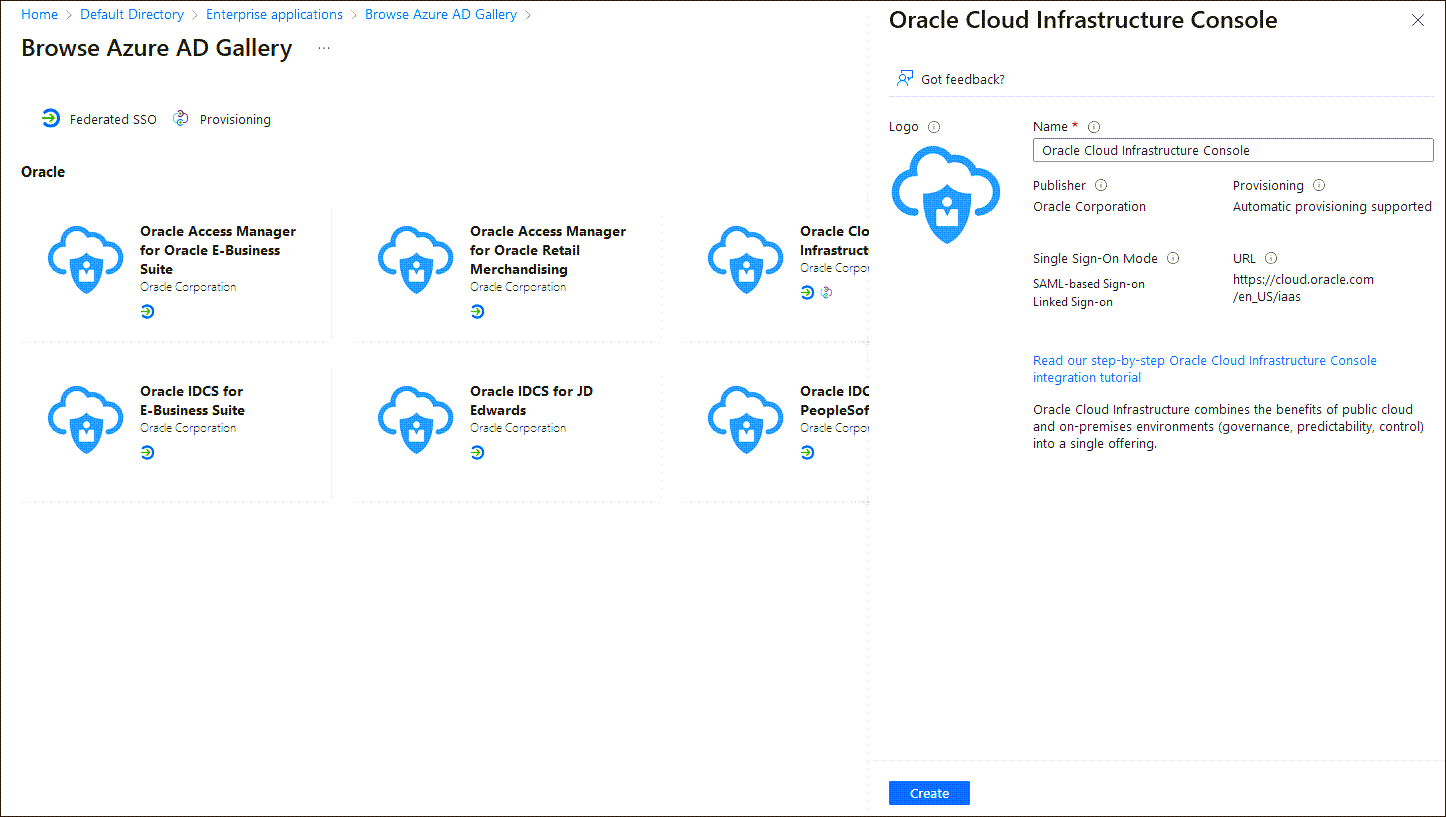Click info icon beside Publisher label
Screen dimensions: 1446x817
pos(1101,186)
